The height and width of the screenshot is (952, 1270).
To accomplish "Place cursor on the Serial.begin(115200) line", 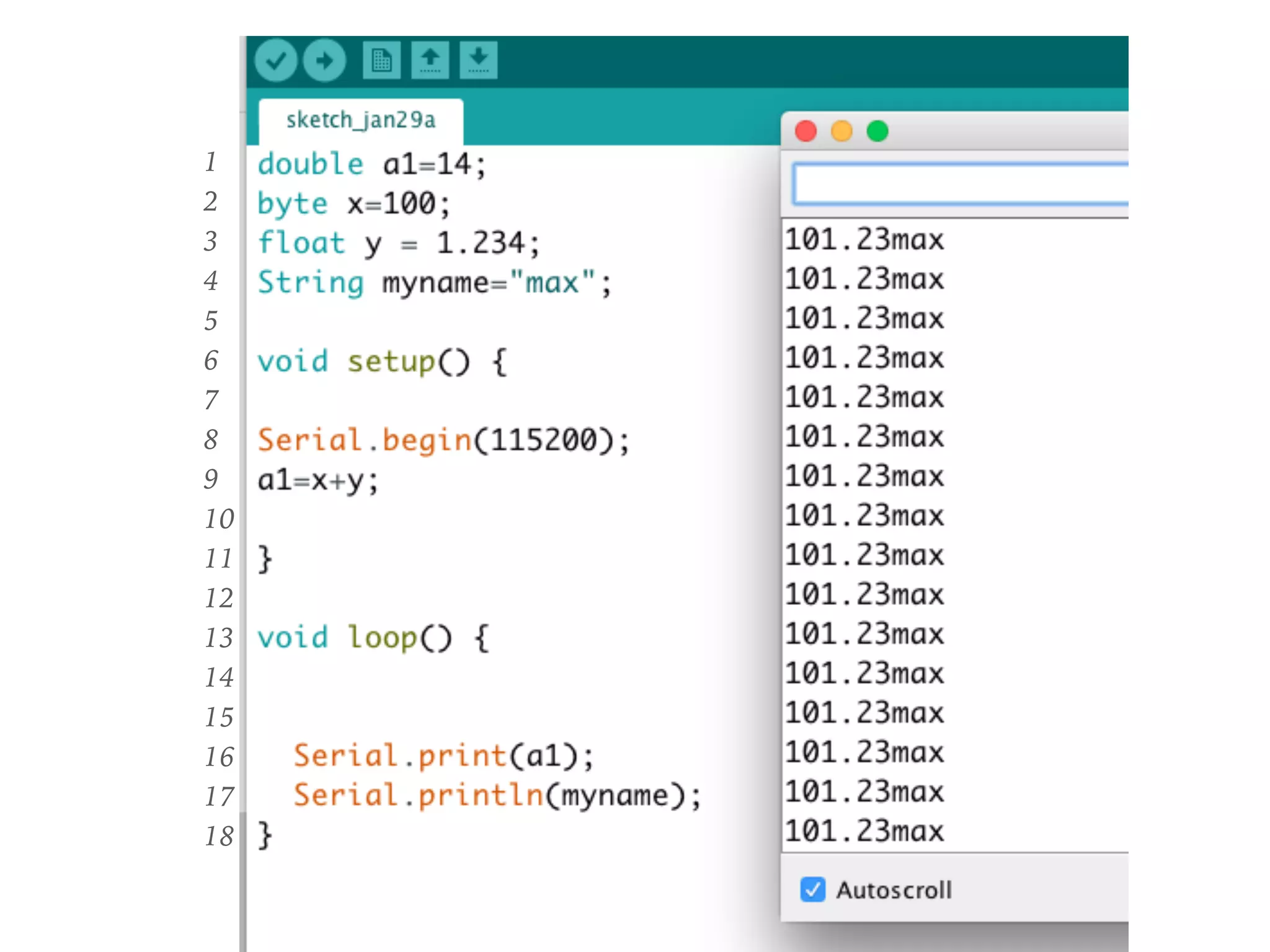I will (x=443, y=441).
